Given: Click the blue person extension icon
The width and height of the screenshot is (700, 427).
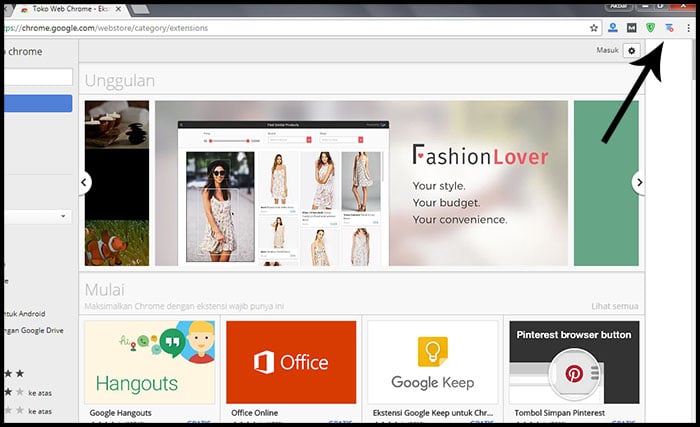Looking at the screenshot, I should pyautogui.click(x=613, y=28).
